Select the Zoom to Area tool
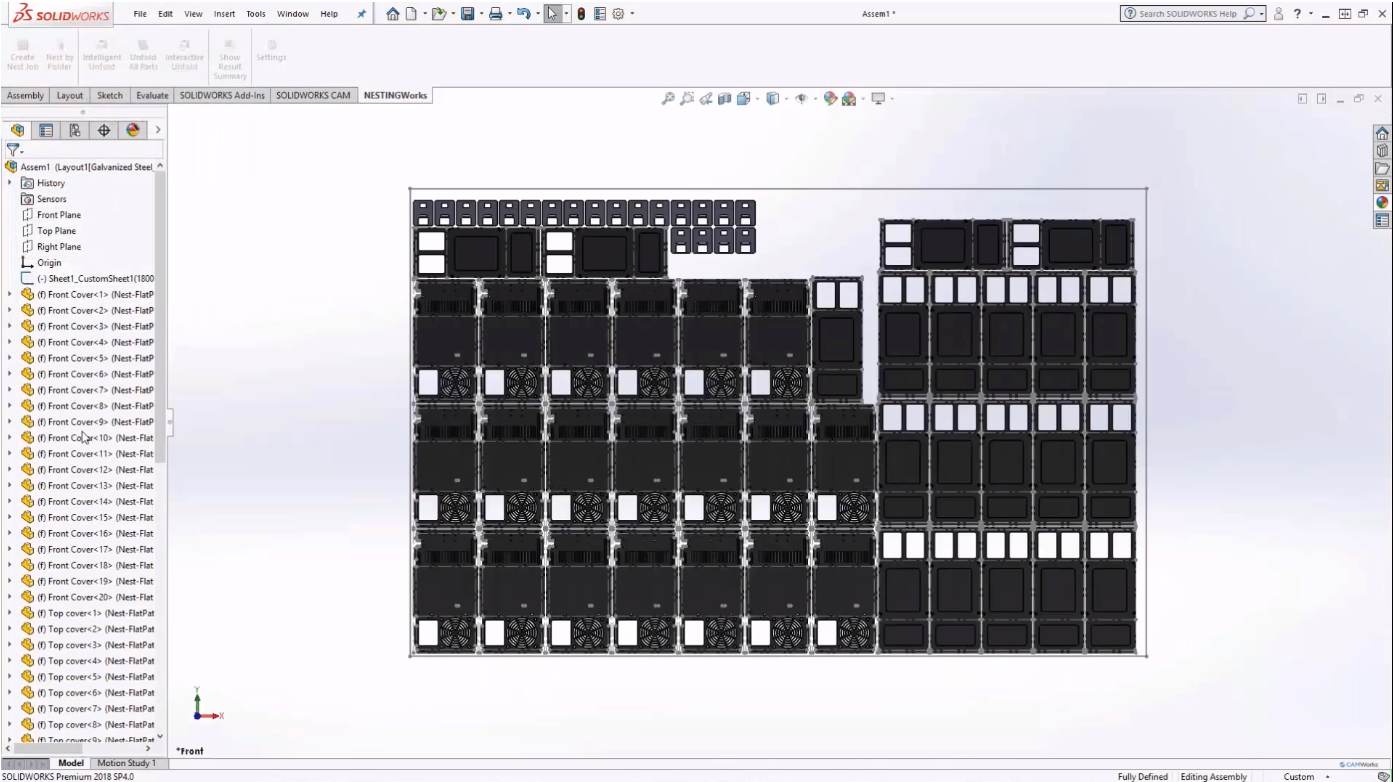Viewport: 1393px width, 782px height. (x=687, y=98)
